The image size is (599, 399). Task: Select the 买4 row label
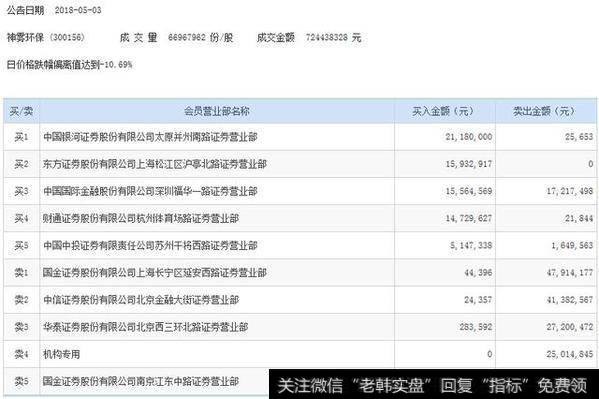pyautogui.click(x=21, y=218)
